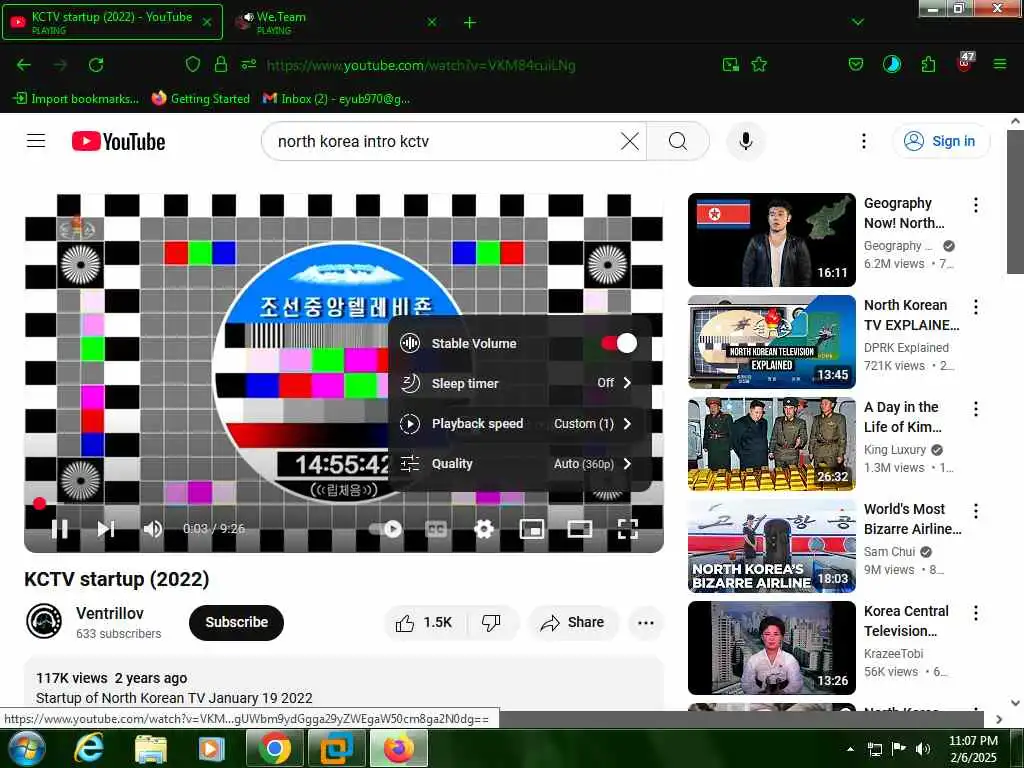
Task: Toggle autoplay switch in the player
Action: (x=385, y=529)
